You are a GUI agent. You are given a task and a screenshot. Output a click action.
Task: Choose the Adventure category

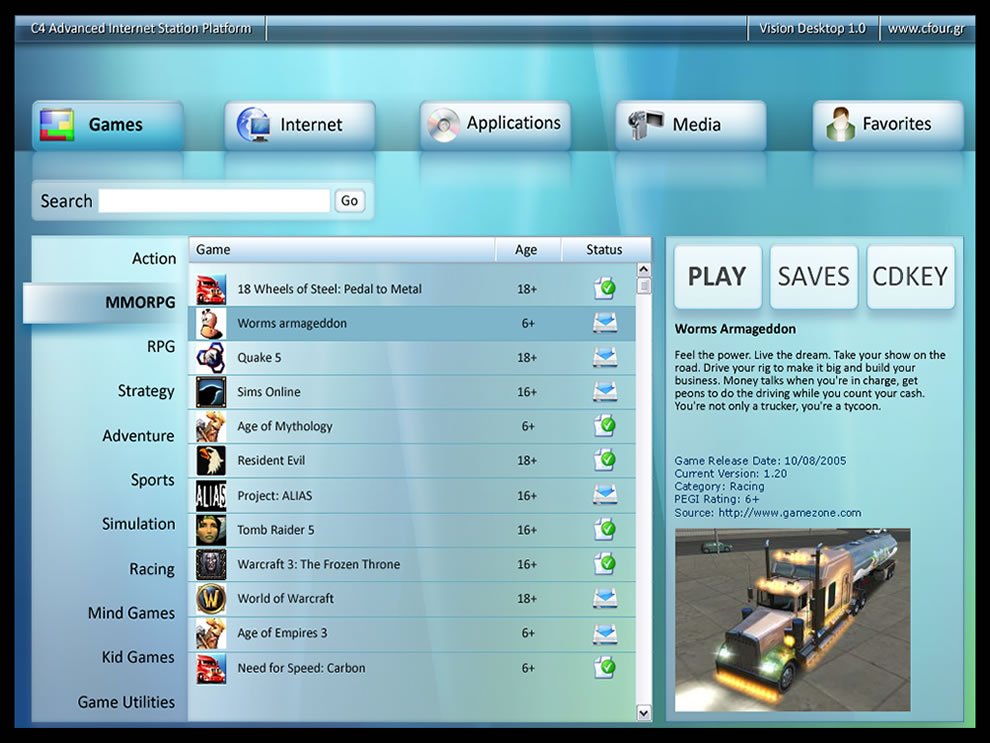138,436
